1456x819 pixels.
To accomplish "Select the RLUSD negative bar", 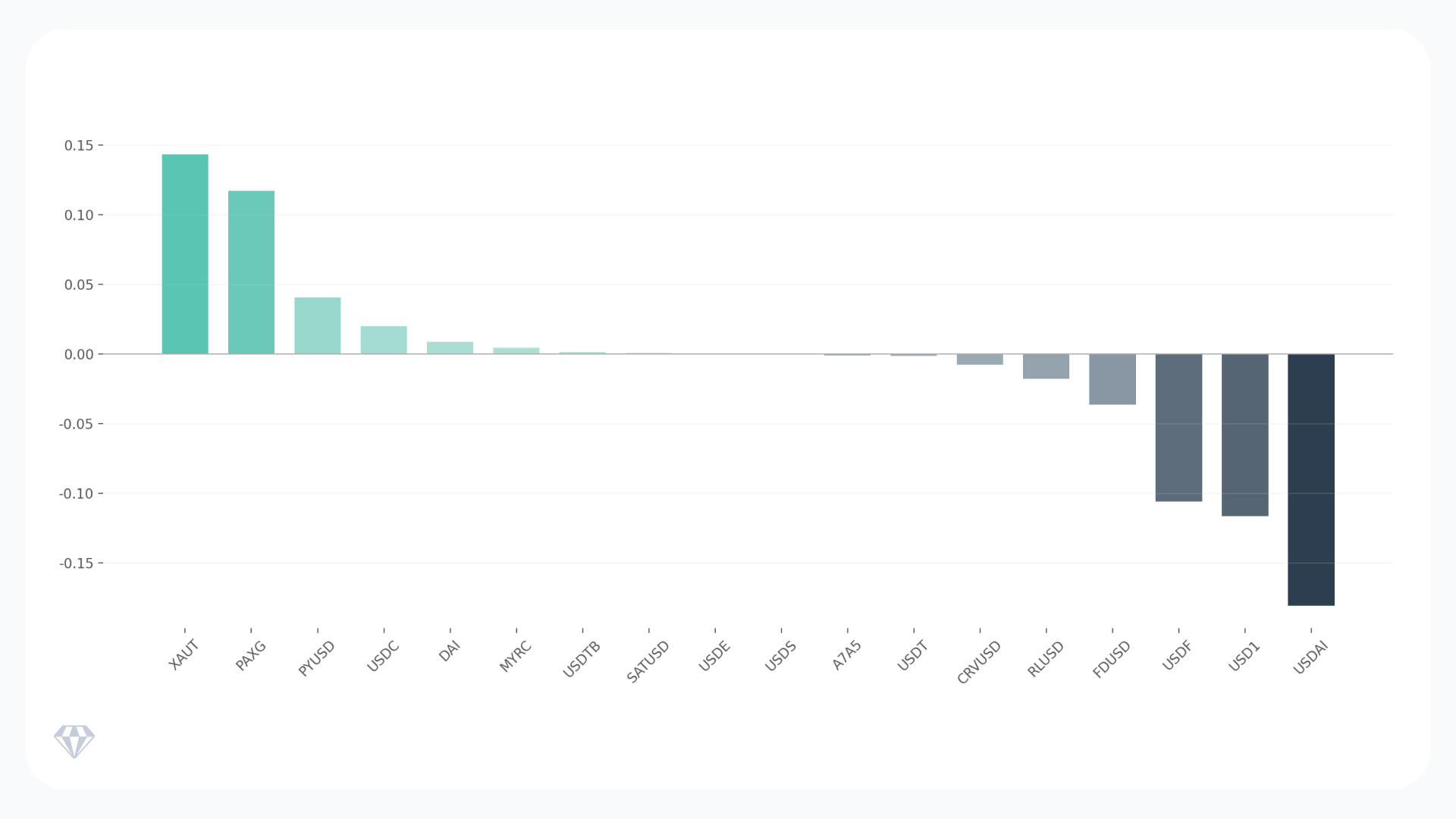I will pyautogui.click(x=1046, y=366).
